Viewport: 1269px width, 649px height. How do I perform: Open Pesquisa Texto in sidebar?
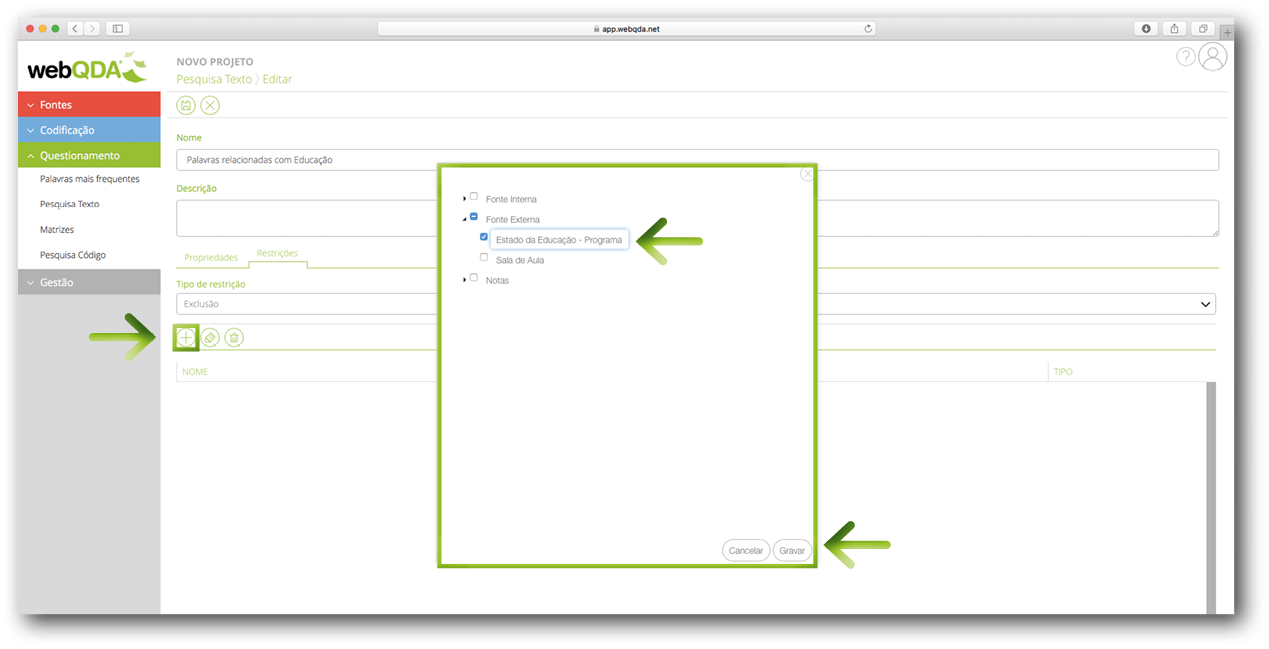pos(70,204)
